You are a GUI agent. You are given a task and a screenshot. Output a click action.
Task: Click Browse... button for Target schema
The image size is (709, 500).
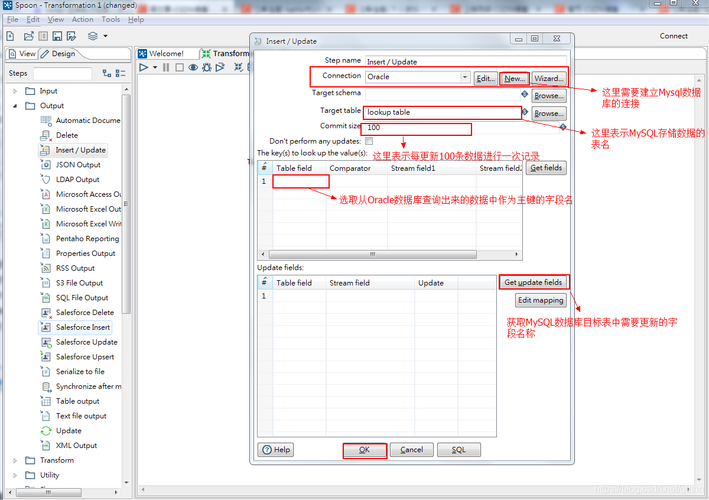548,96
